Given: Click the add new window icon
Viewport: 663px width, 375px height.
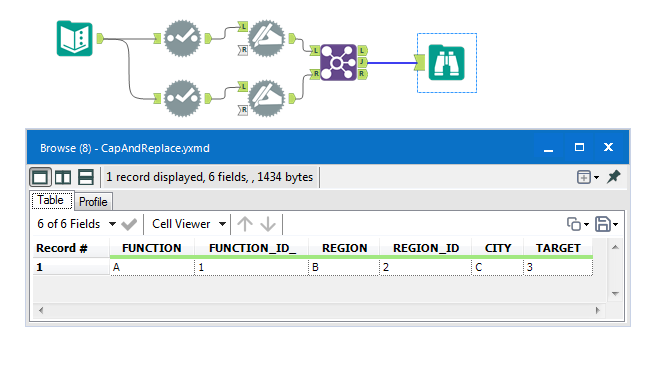Looking at the screenshot, I should coord(584,177).
